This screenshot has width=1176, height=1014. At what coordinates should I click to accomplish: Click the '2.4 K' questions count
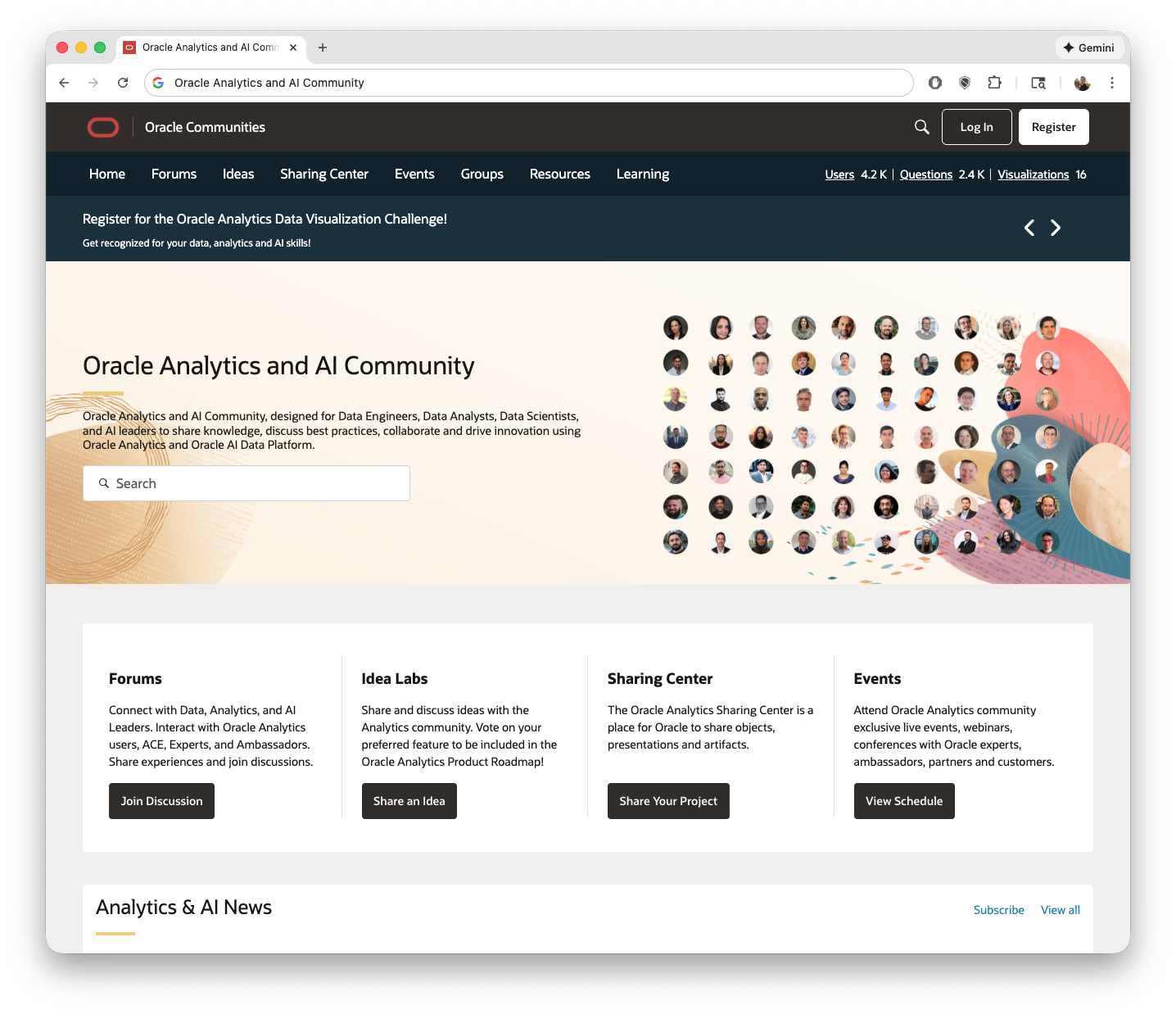(x=971, y=174)
